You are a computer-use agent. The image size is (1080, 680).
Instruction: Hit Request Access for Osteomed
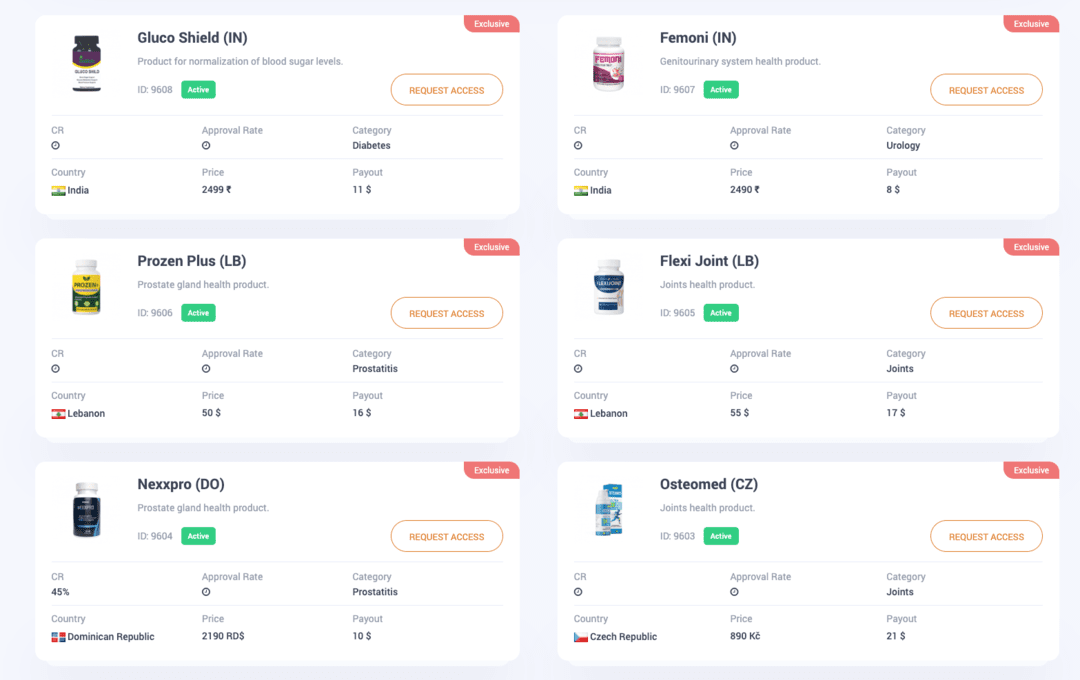tap(986, 536)
